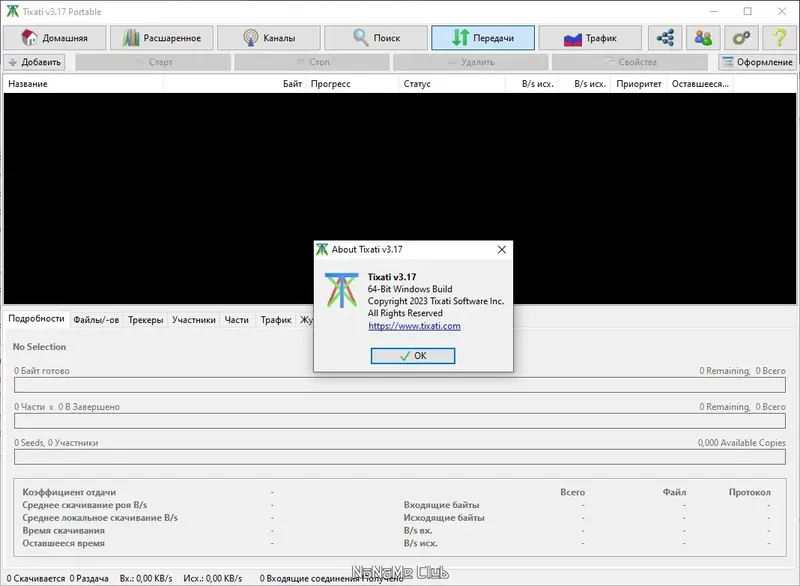Click 'Вх.: 0,00 KB/s' in status bar
This screenshot has height=586, width=800.
(146, 578)
